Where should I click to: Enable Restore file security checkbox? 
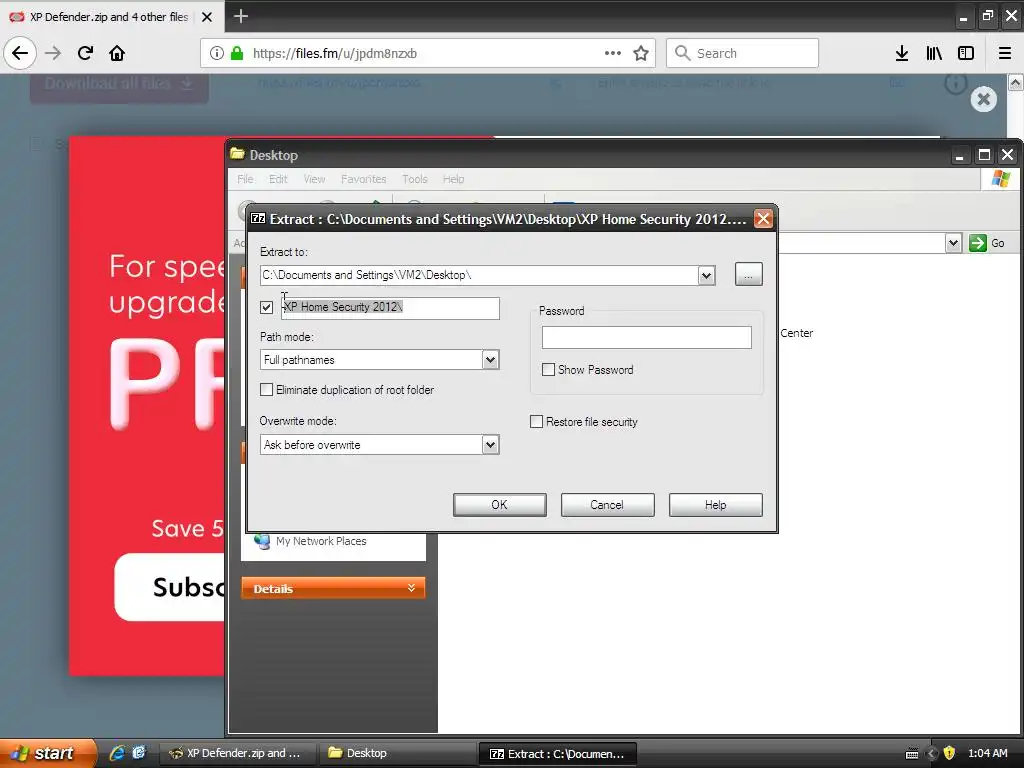click(536, 422)
